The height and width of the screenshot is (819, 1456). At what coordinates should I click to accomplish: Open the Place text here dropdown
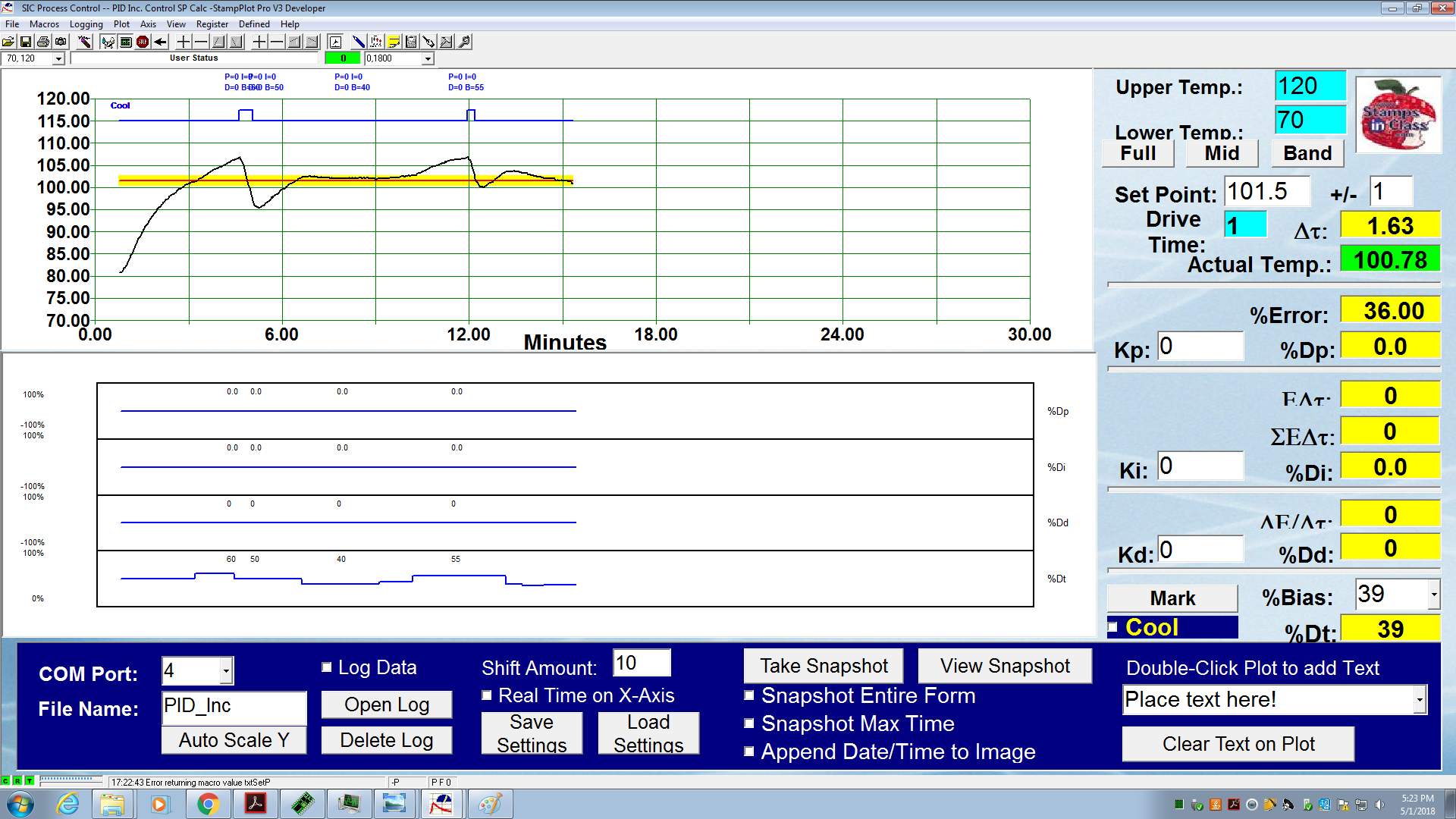(1419, 699)
